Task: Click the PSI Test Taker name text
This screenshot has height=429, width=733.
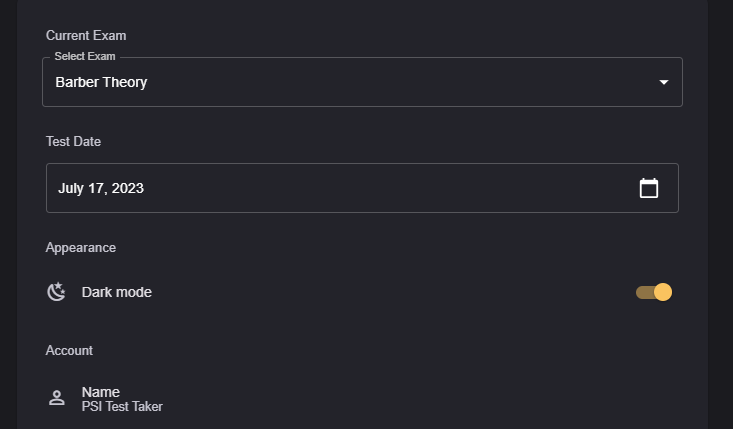Action: 122,407
